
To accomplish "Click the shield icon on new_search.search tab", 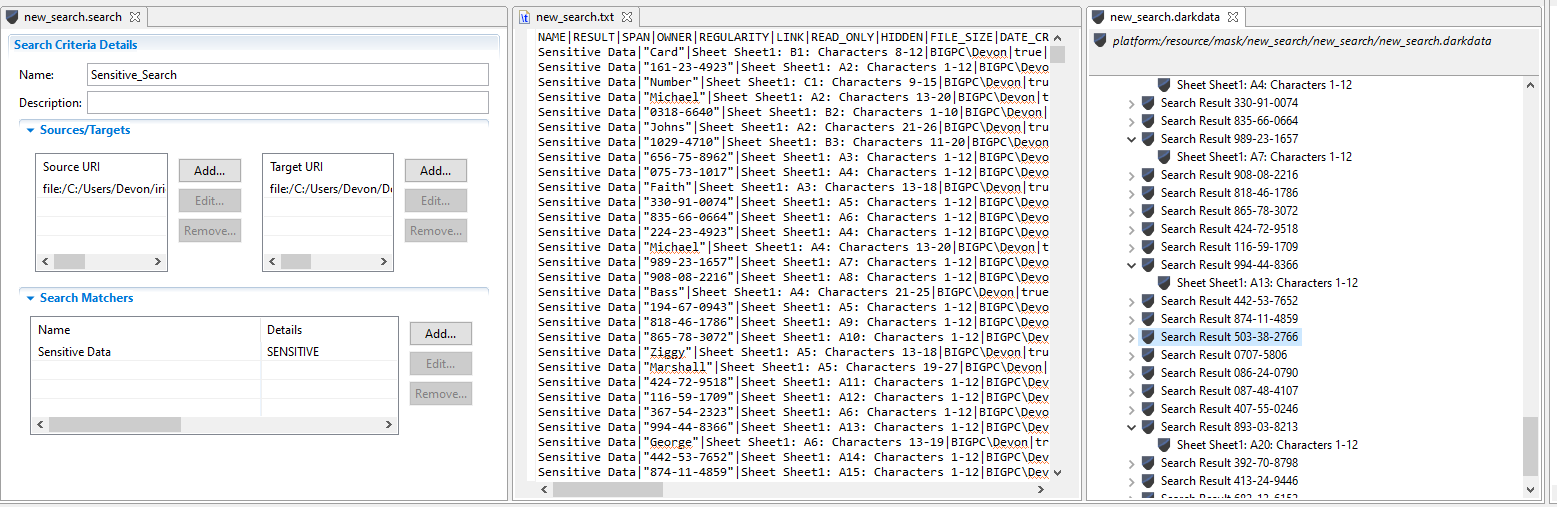I will coord(12,17).
